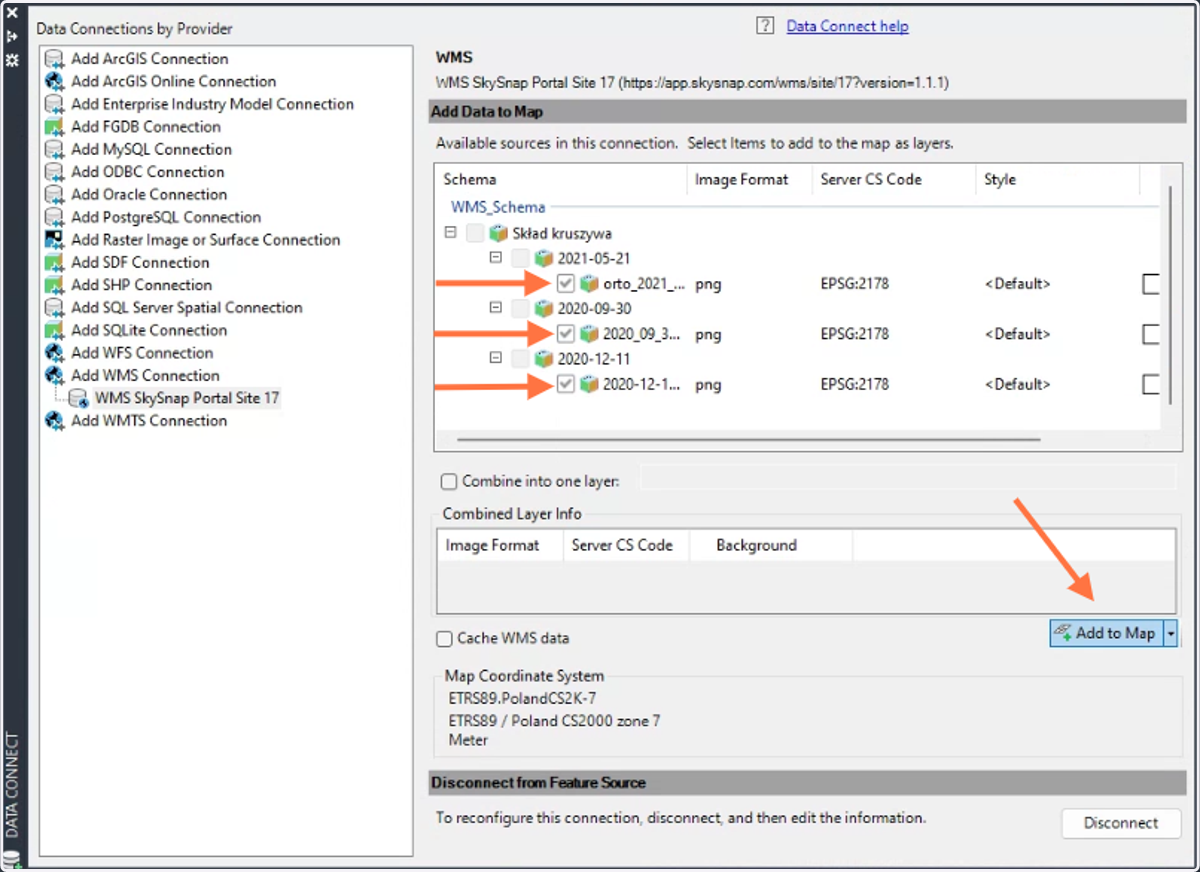Click the WMS SkySnap Portal Site 17 database icon
The image size is (1200, 872).
79,398
